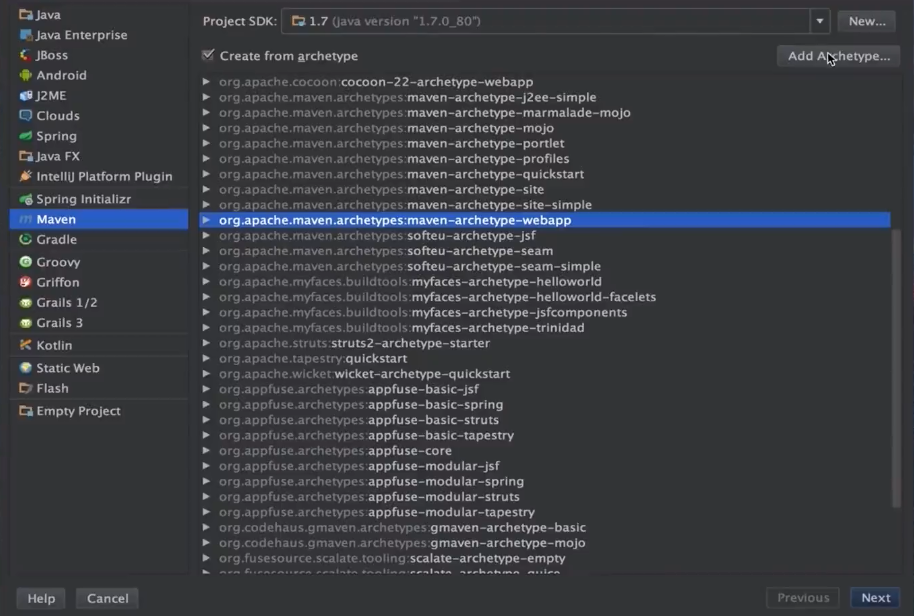This screenshot has height=616, width=914.
Task: Click the Next button
Action: [x=876, y=598]
